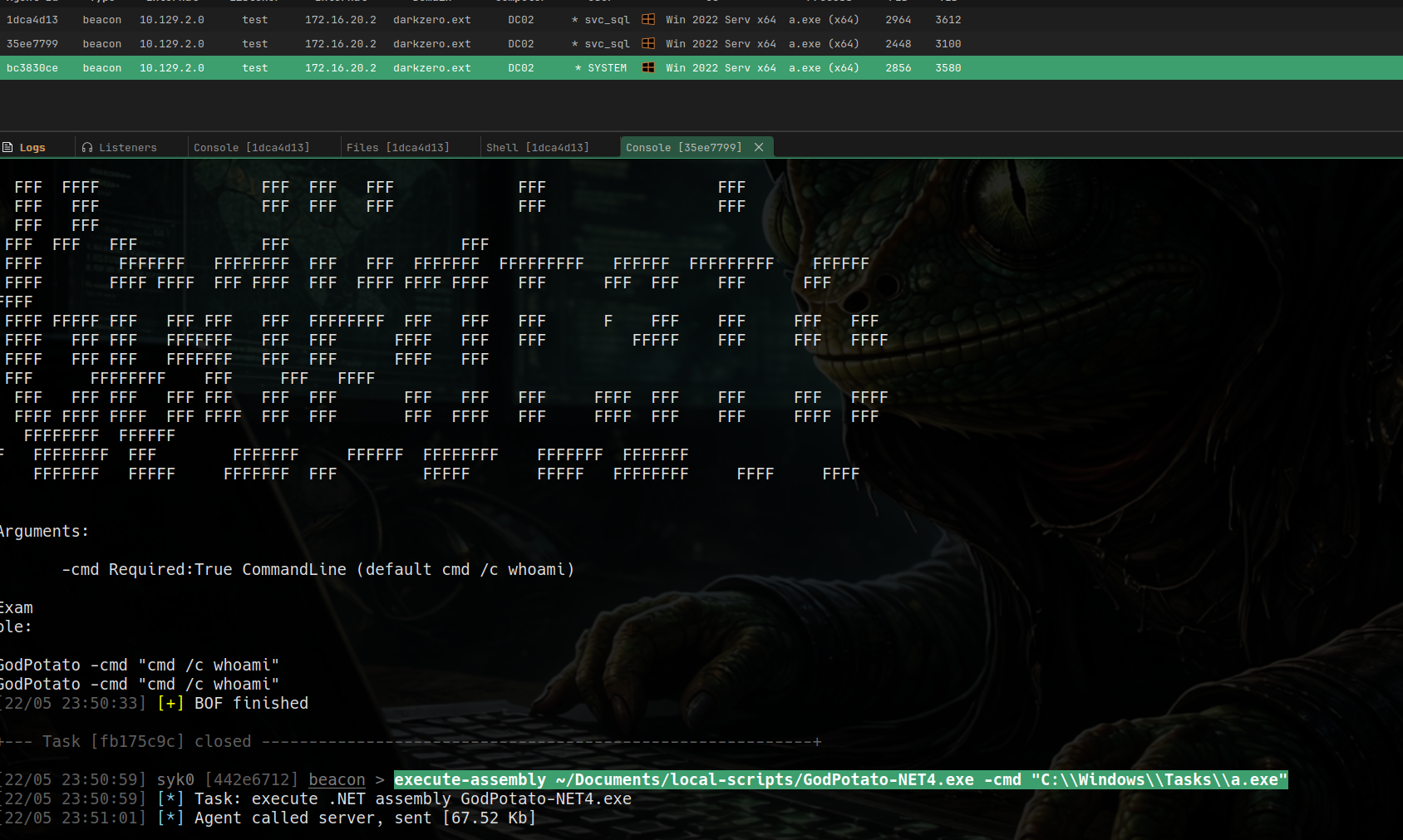Click the 'Arguments:' heading in console output

click(44, 532)
